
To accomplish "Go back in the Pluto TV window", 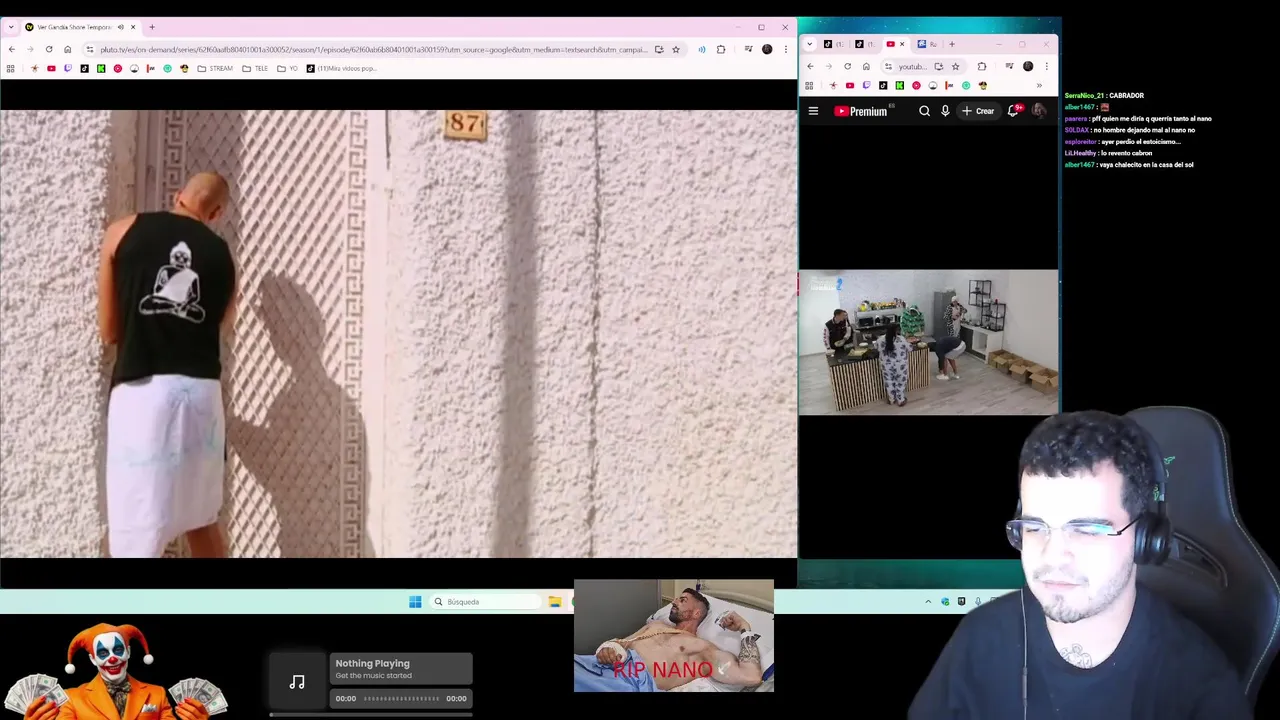I will tap(11, 49).
